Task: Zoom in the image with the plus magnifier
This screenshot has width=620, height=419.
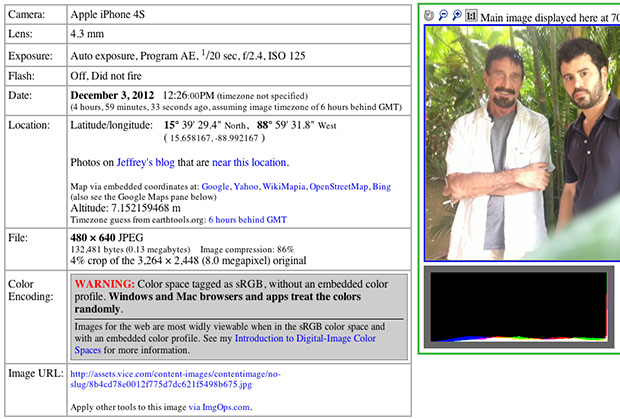Action: pyautogui.click(x=457, y=15)
